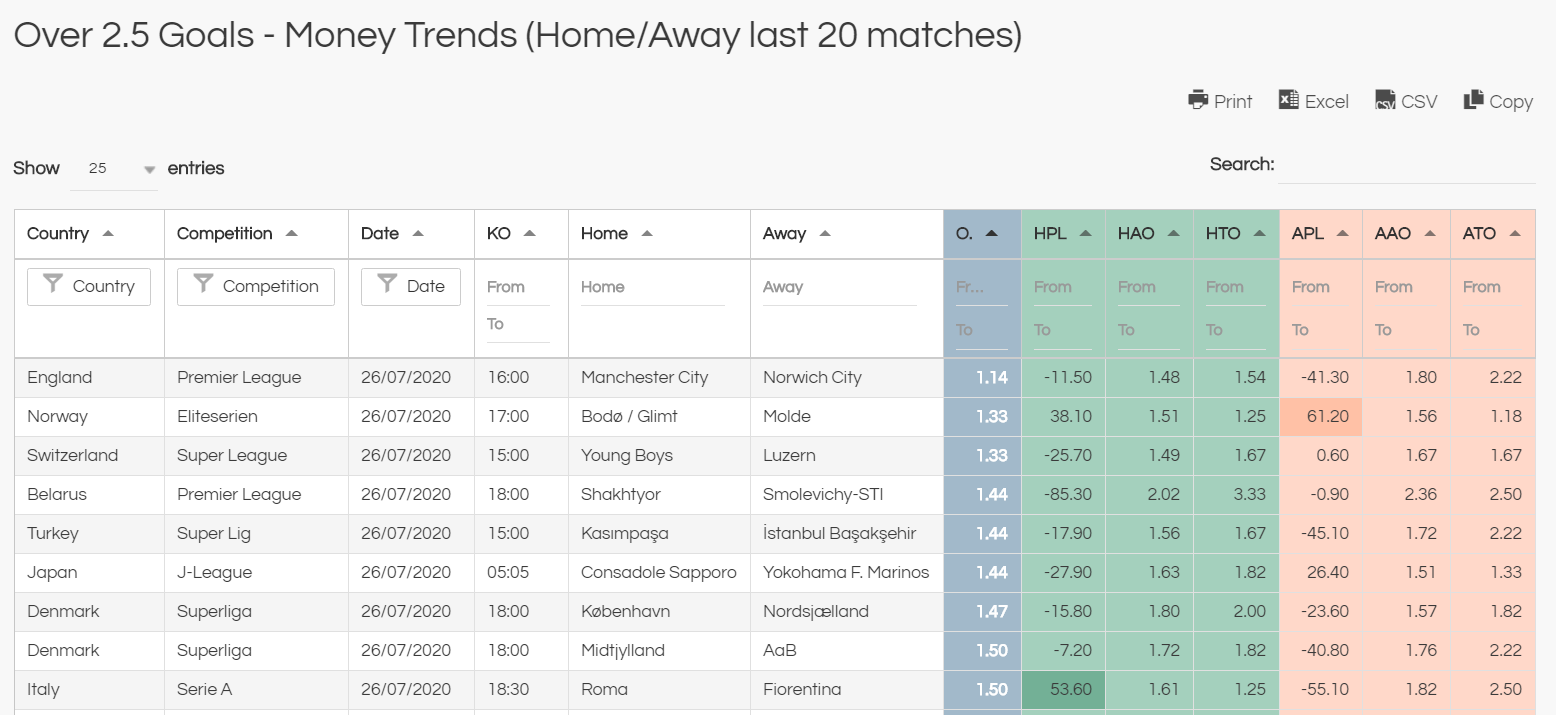The image size is (1556, 715).
Task: Click the Copy documents icon
Action: coord(1473,100)
